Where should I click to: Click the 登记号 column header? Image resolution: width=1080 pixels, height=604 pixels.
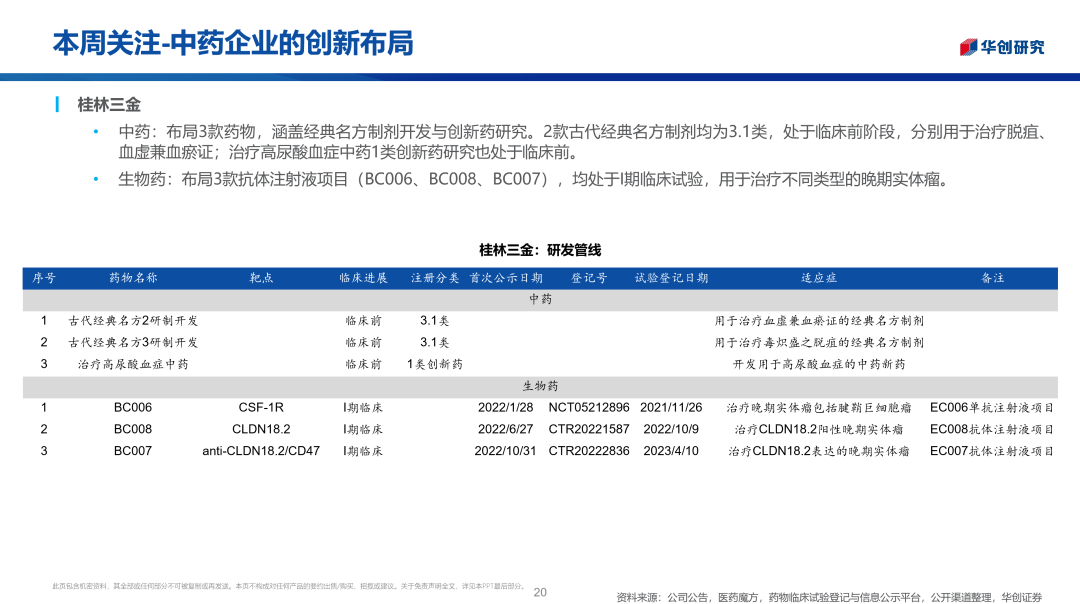[x=589, y=278]
